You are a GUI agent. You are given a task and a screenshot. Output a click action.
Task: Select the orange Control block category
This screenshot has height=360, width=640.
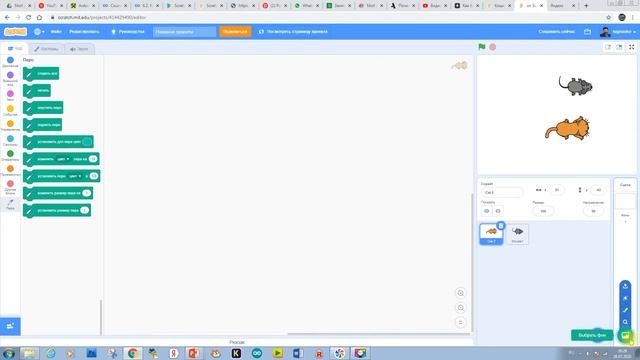(x=10, y=125)
